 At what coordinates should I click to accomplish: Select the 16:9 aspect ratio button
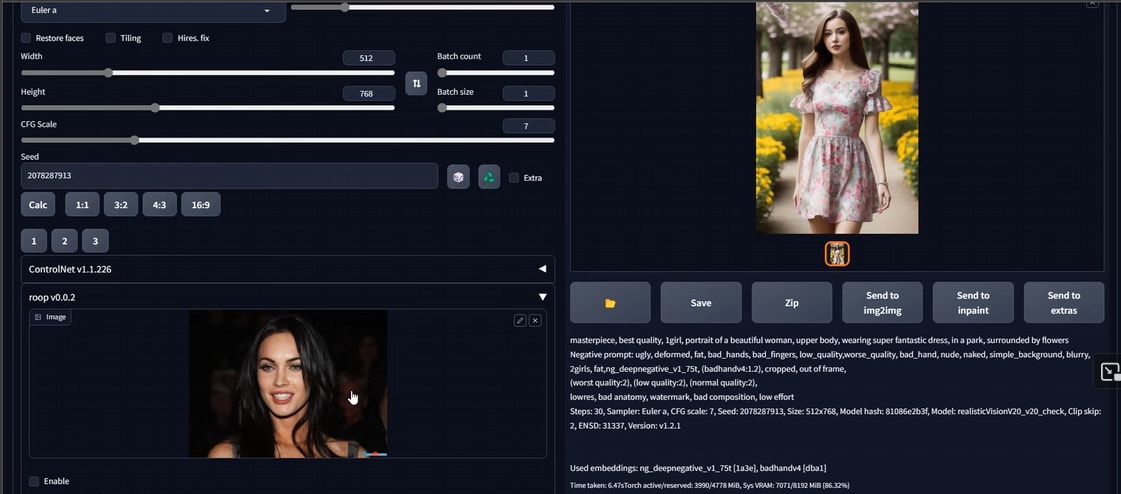pyautogui.click(x=200, y=204)
